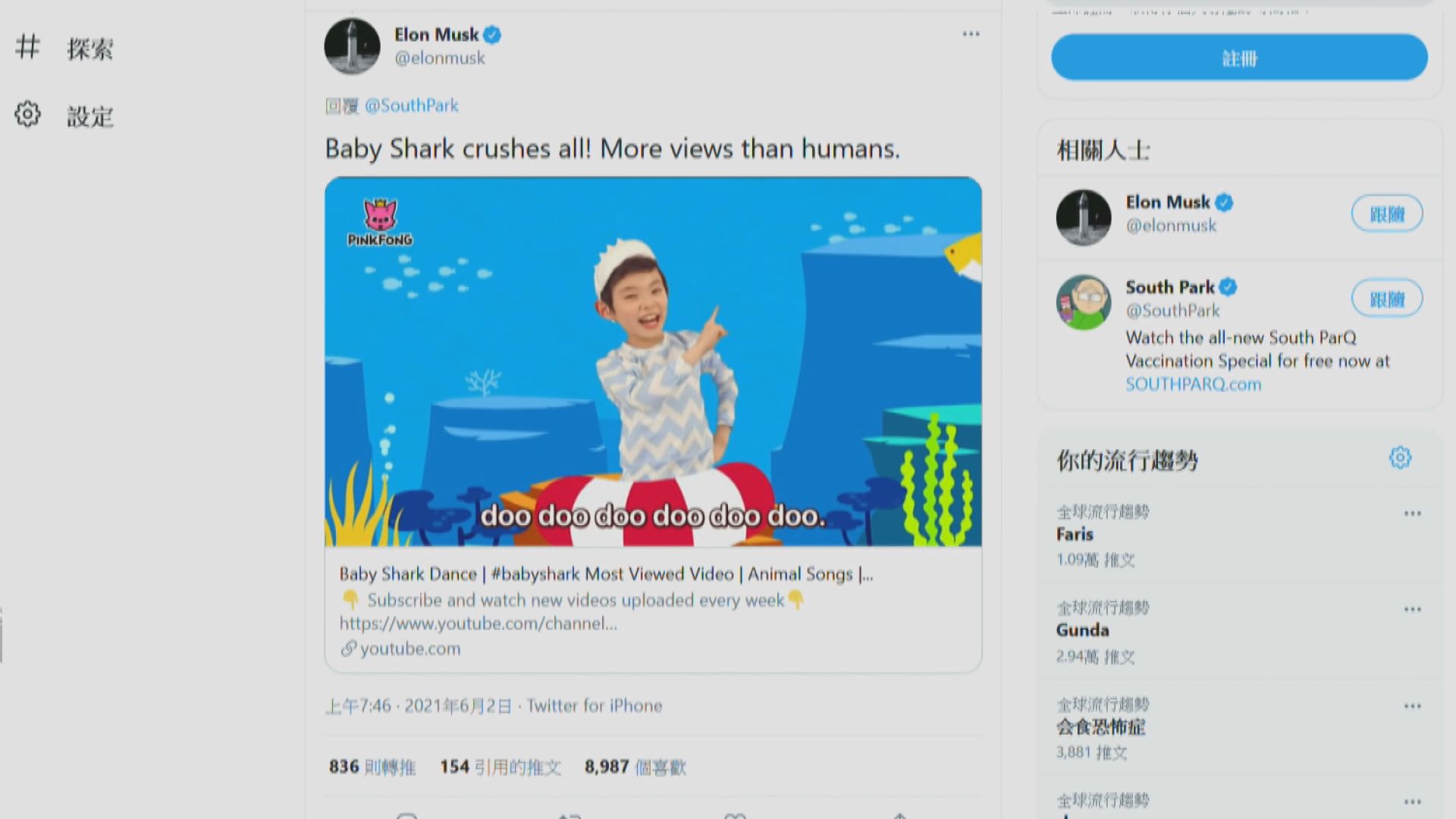Image resolution: width=1456 pixels, height=819 pixels.
Task: Open the Explore hashtag icon
Action: point(28,47)
